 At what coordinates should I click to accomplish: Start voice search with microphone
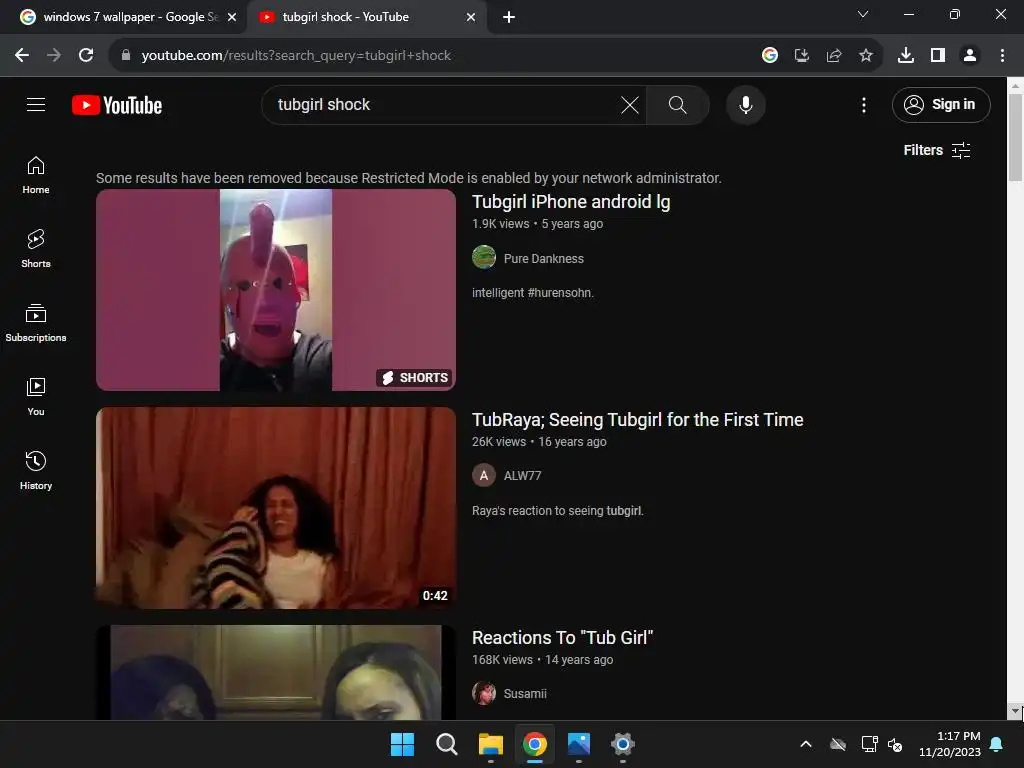pos(746,104)
